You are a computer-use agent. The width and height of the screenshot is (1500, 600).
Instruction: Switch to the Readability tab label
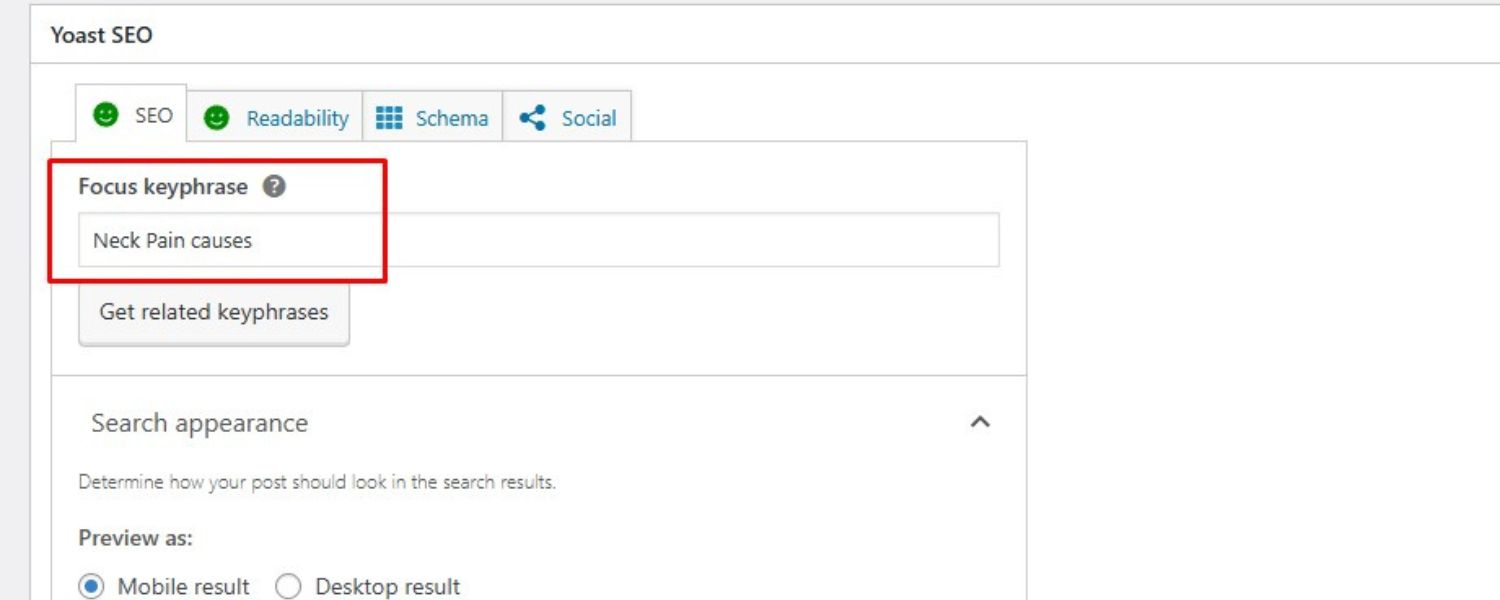point(297,118)
